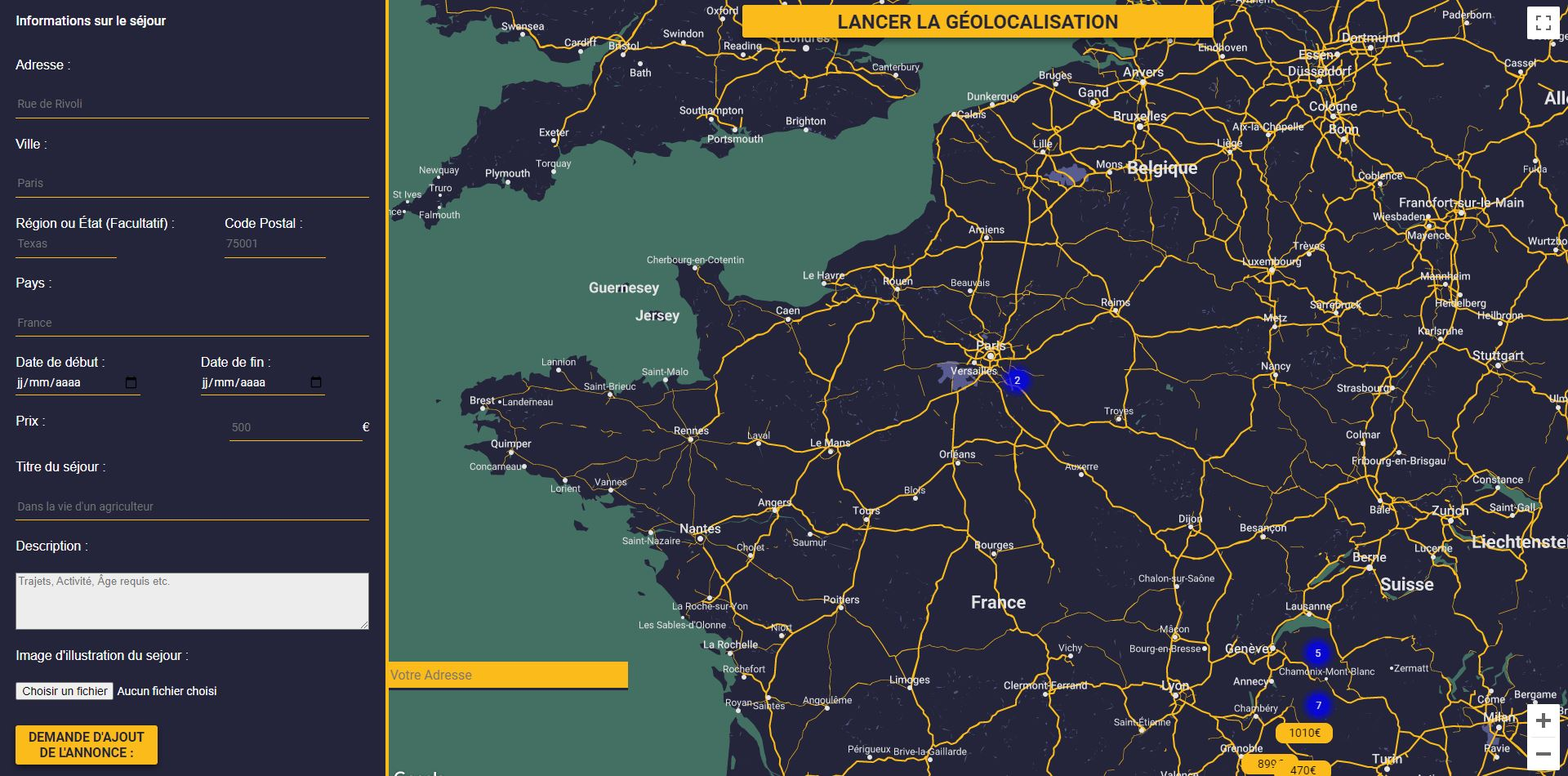
Task: Open the Date de début calendar picker
Action: (x=131, y=382)
